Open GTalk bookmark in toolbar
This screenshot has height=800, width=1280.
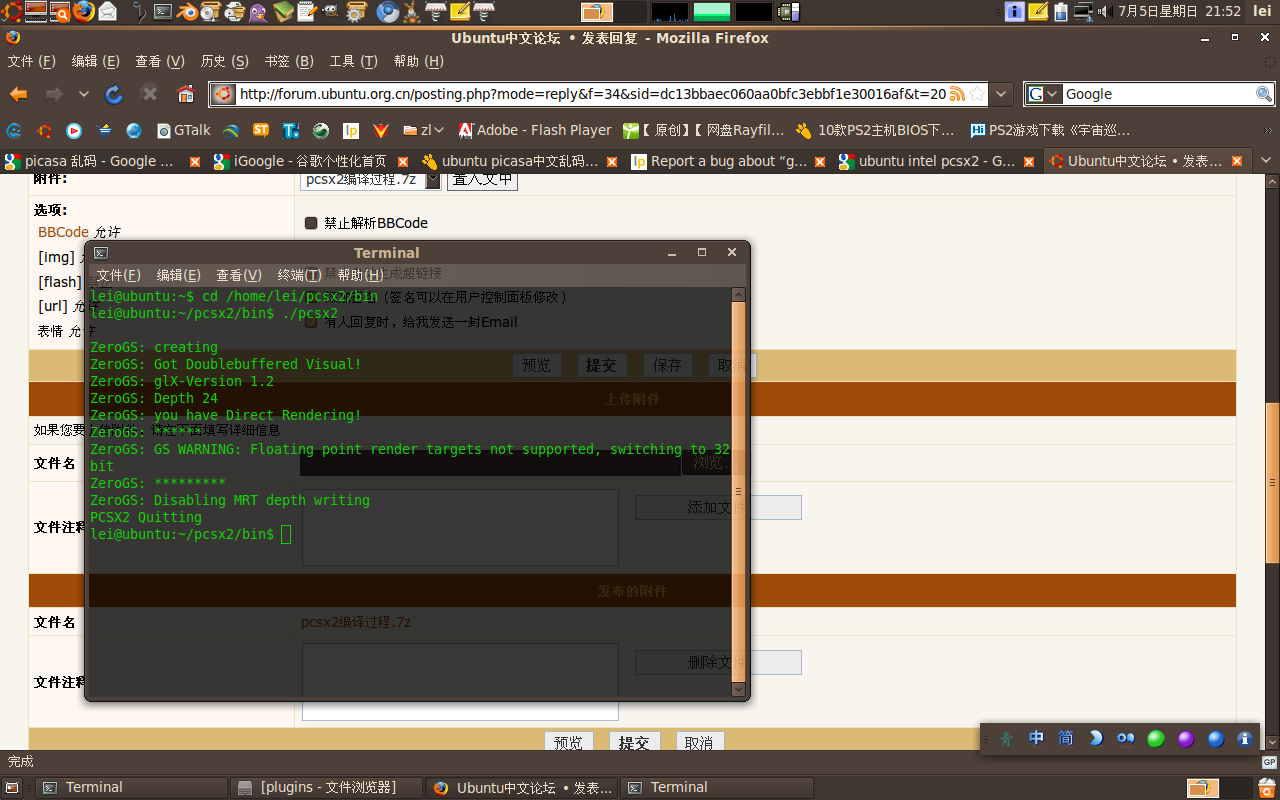(184, 130)
